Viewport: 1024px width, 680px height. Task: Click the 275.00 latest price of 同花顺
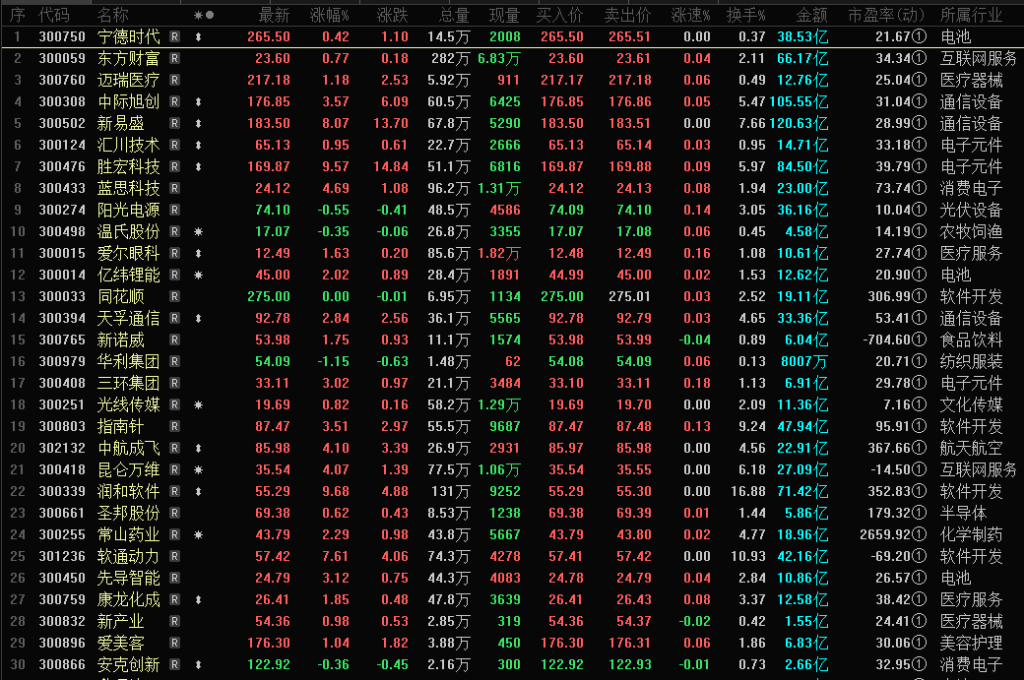[269, 297]
